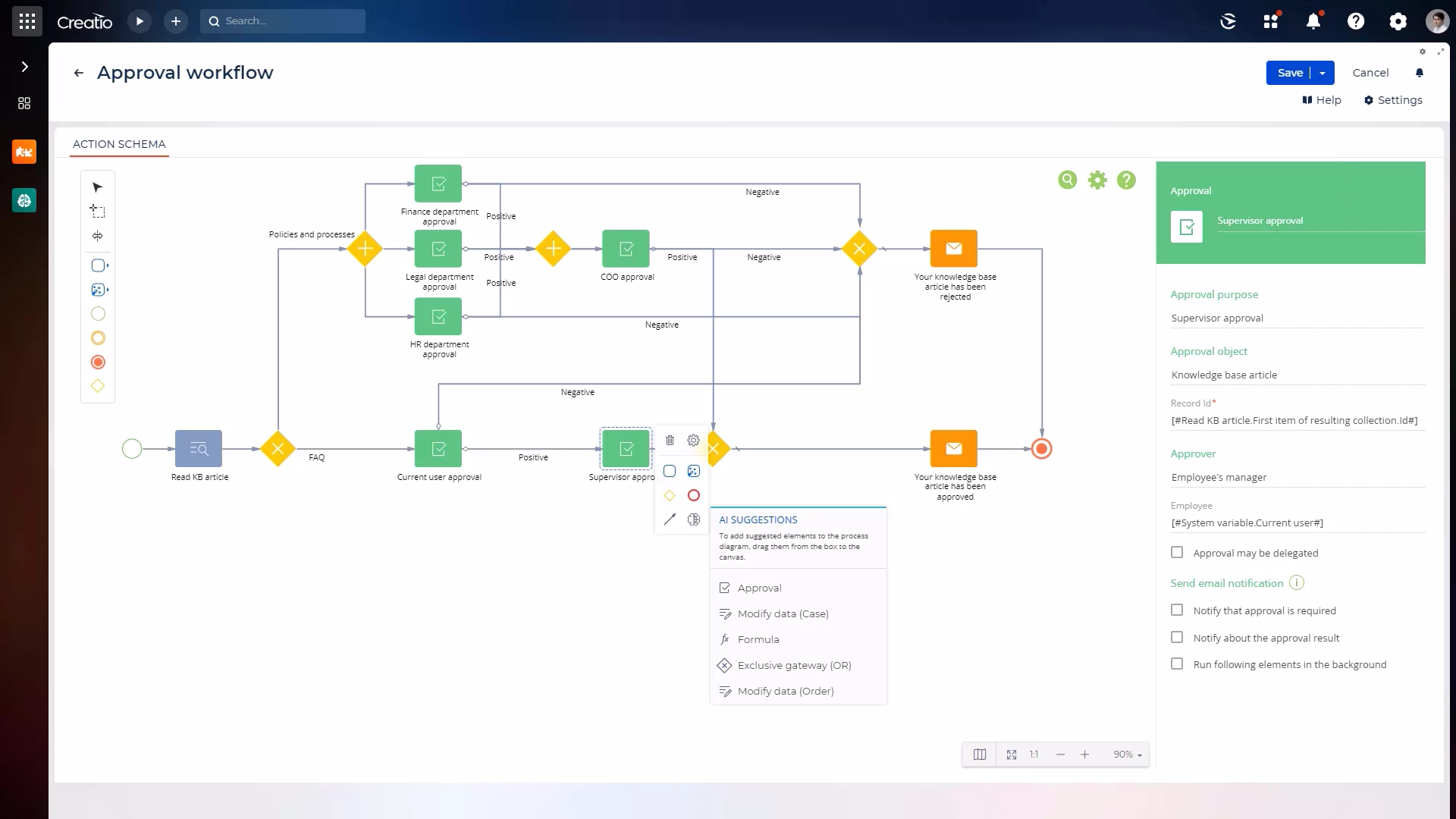Enable Approval may be delegated

tap(1178, 553)
